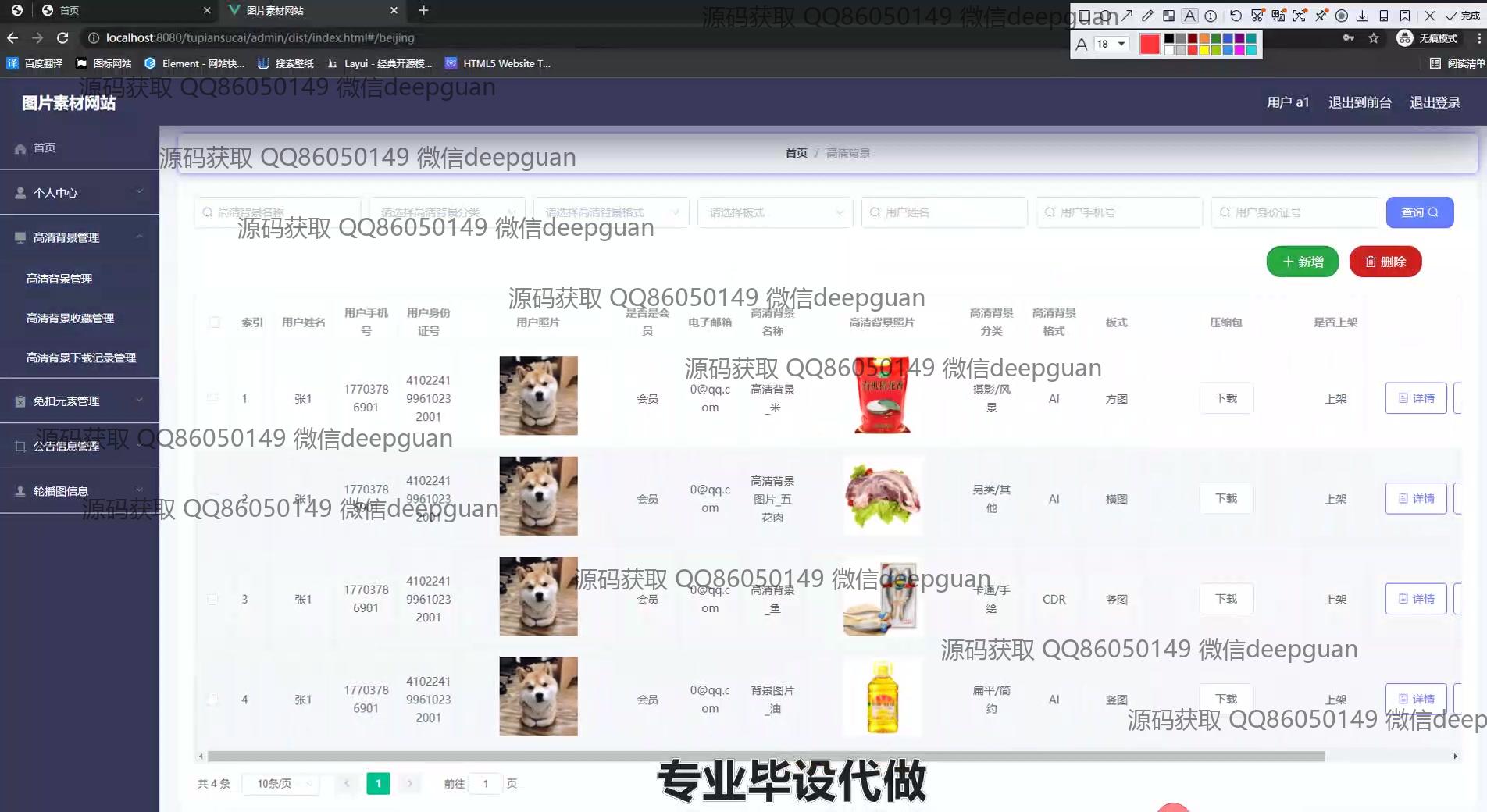Click 退出到前台 in the header
1487x812 pixels.
1360,102
